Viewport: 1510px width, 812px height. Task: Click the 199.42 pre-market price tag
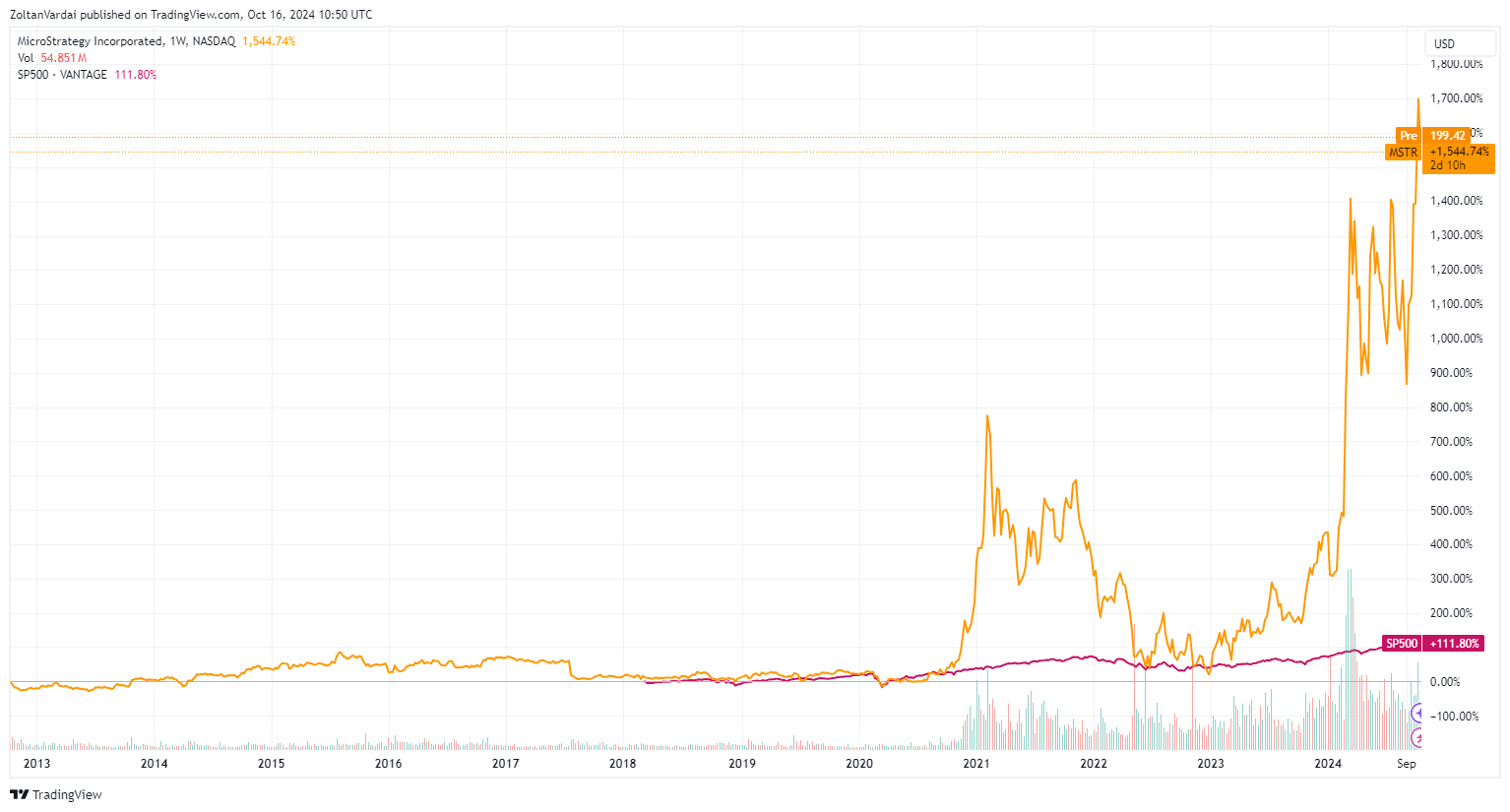click(1447, 136)
